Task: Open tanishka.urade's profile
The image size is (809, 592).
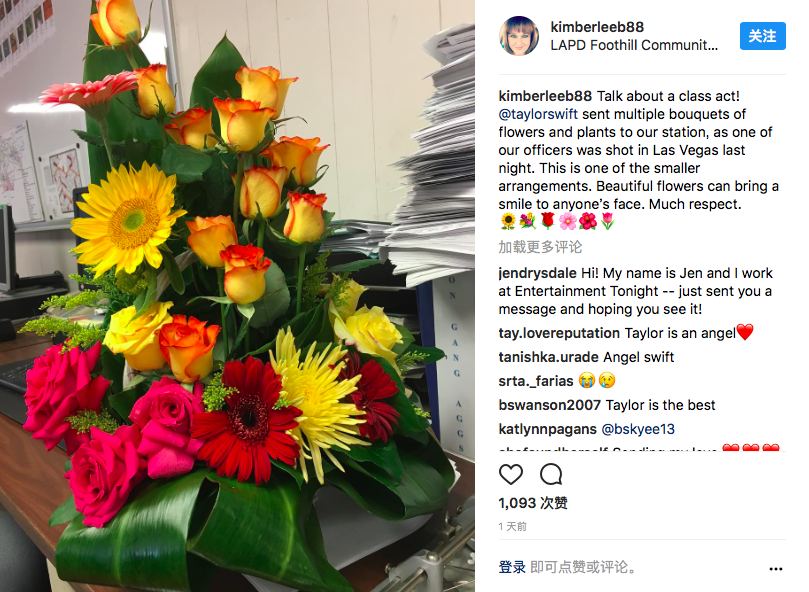Action: (548, 357)
